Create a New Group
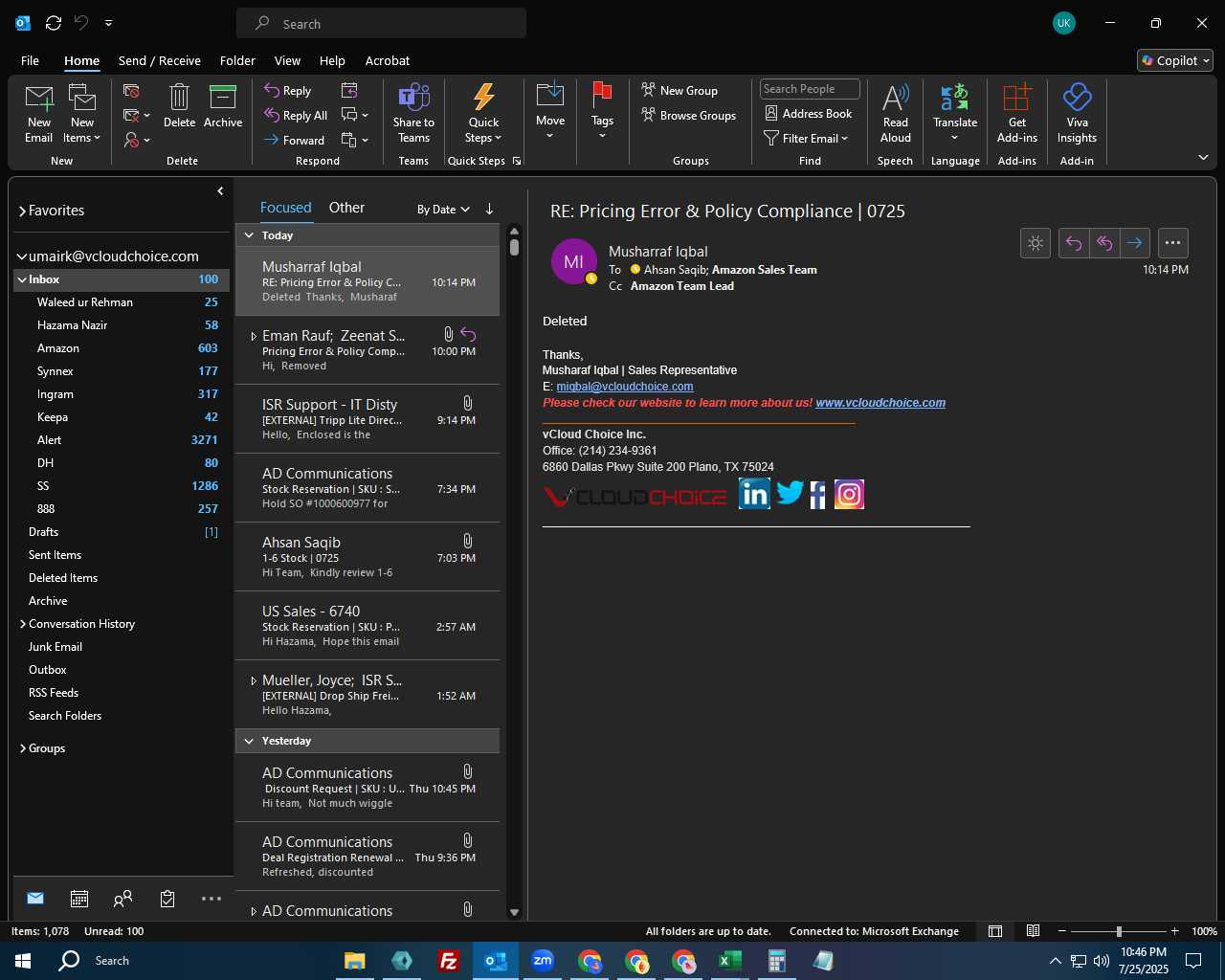 point(679,90)
